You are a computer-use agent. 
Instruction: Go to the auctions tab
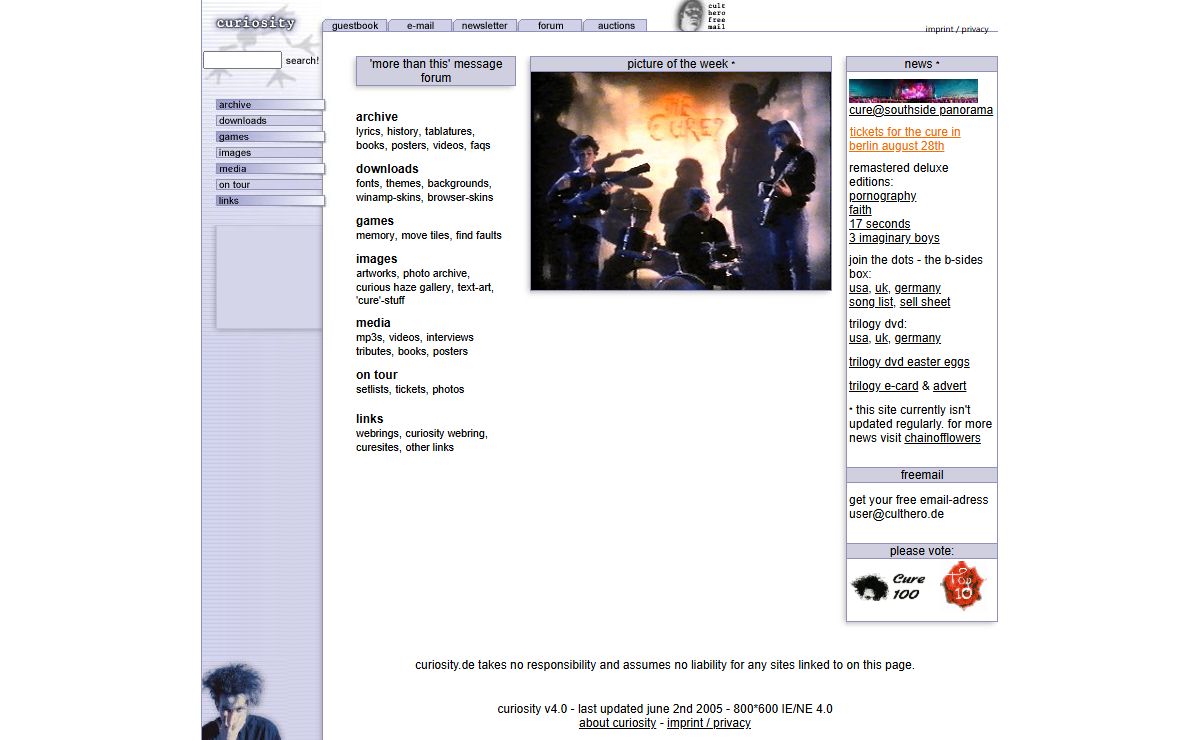pyautogui.click(x=616, y=26)
